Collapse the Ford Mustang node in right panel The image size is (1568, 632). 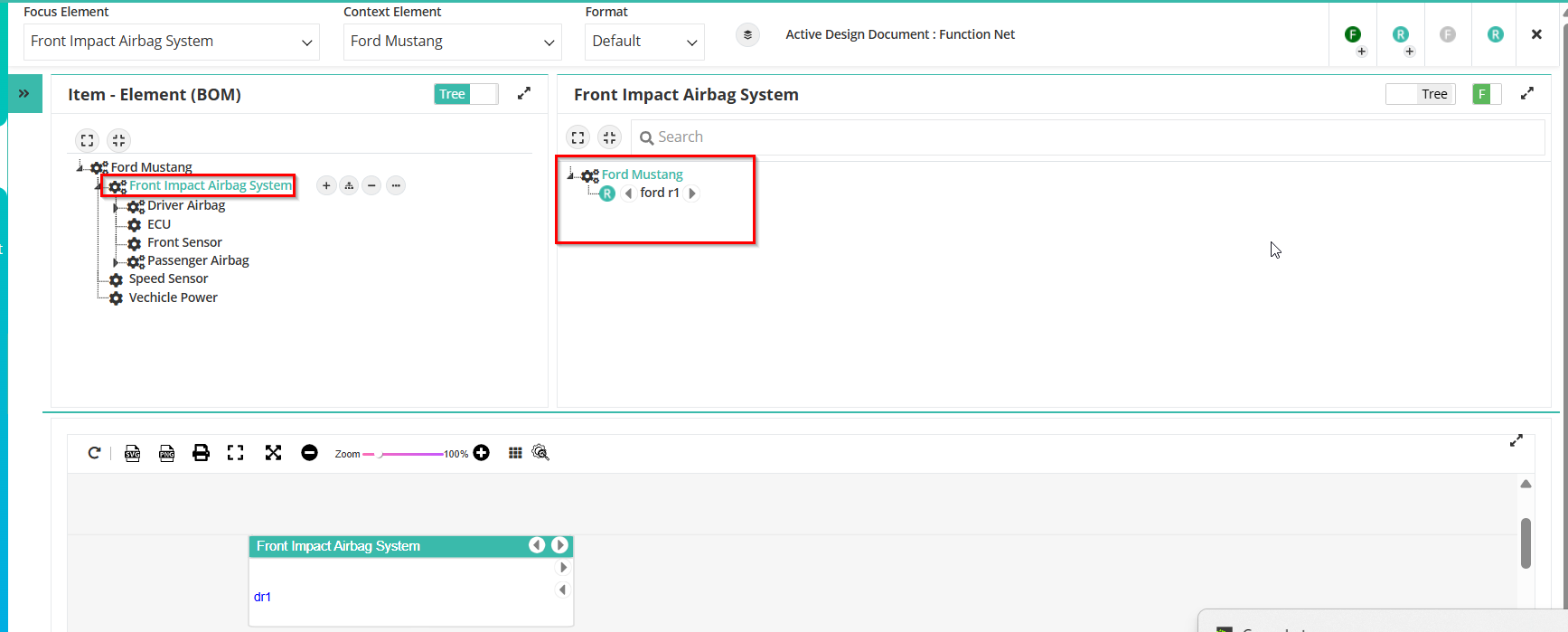point(570,175)
